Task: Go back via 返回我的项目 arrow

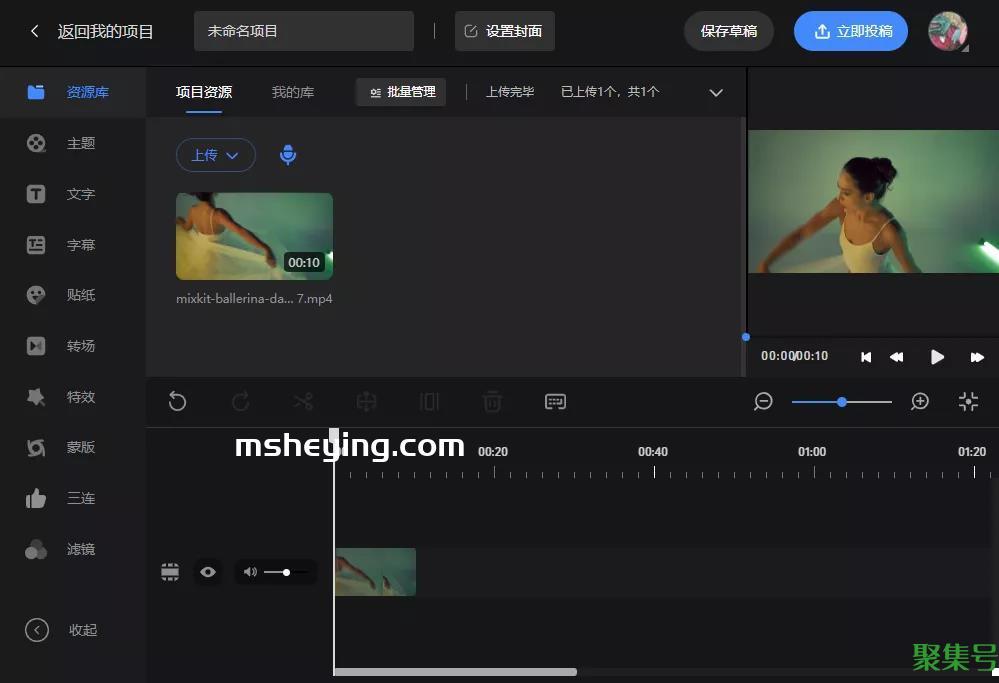Action: [x=34, y=31]
